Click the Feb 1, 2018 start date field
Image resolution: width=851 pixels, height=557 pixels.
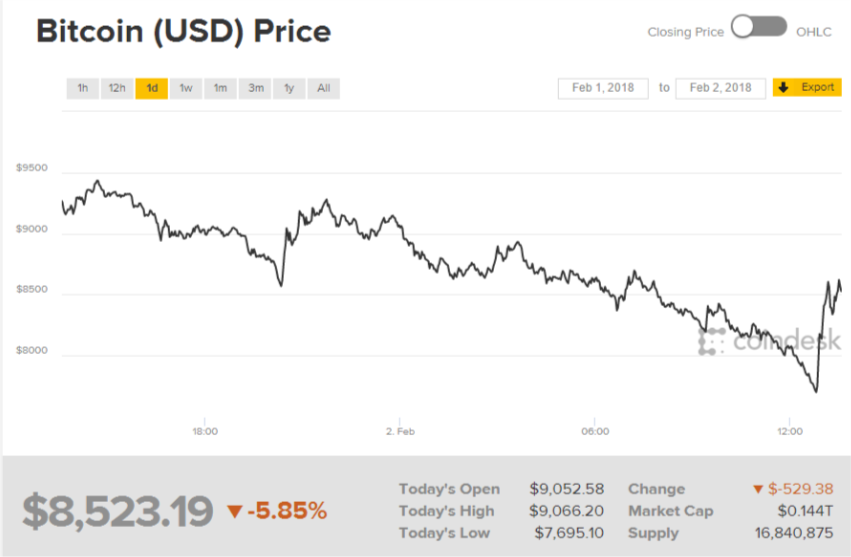[603, 88]
